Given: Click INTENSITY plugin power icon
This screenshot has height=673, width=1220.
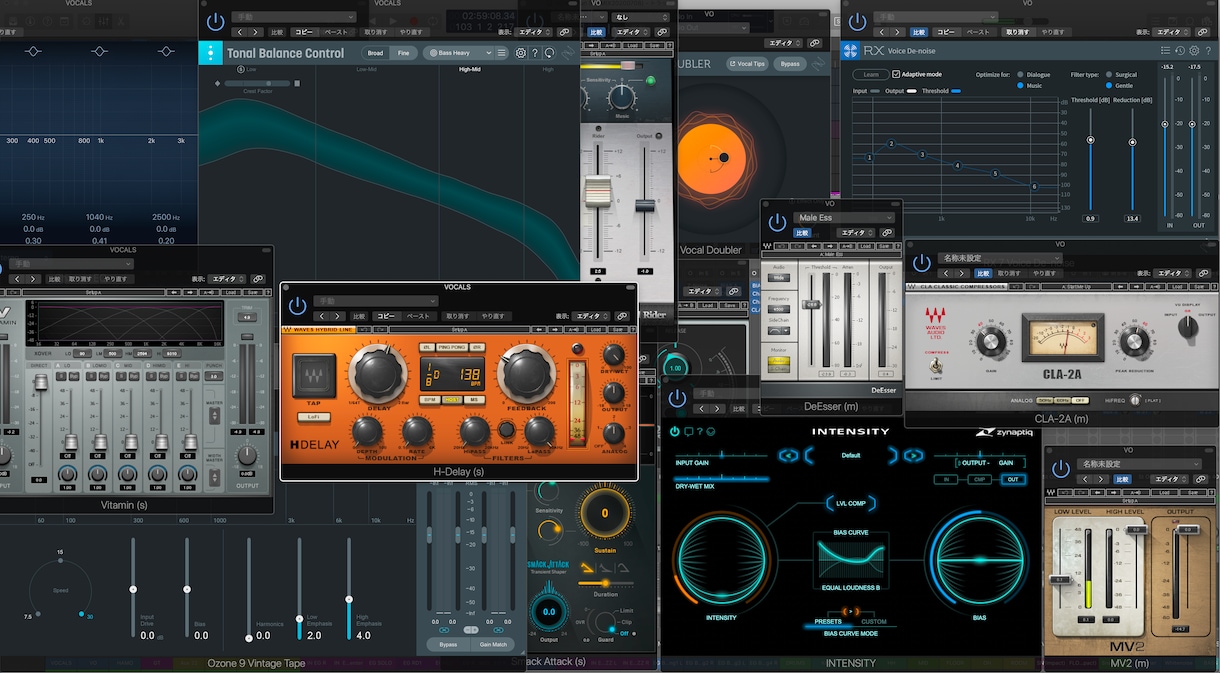Looking at the screenshot, I should point(675,431).
